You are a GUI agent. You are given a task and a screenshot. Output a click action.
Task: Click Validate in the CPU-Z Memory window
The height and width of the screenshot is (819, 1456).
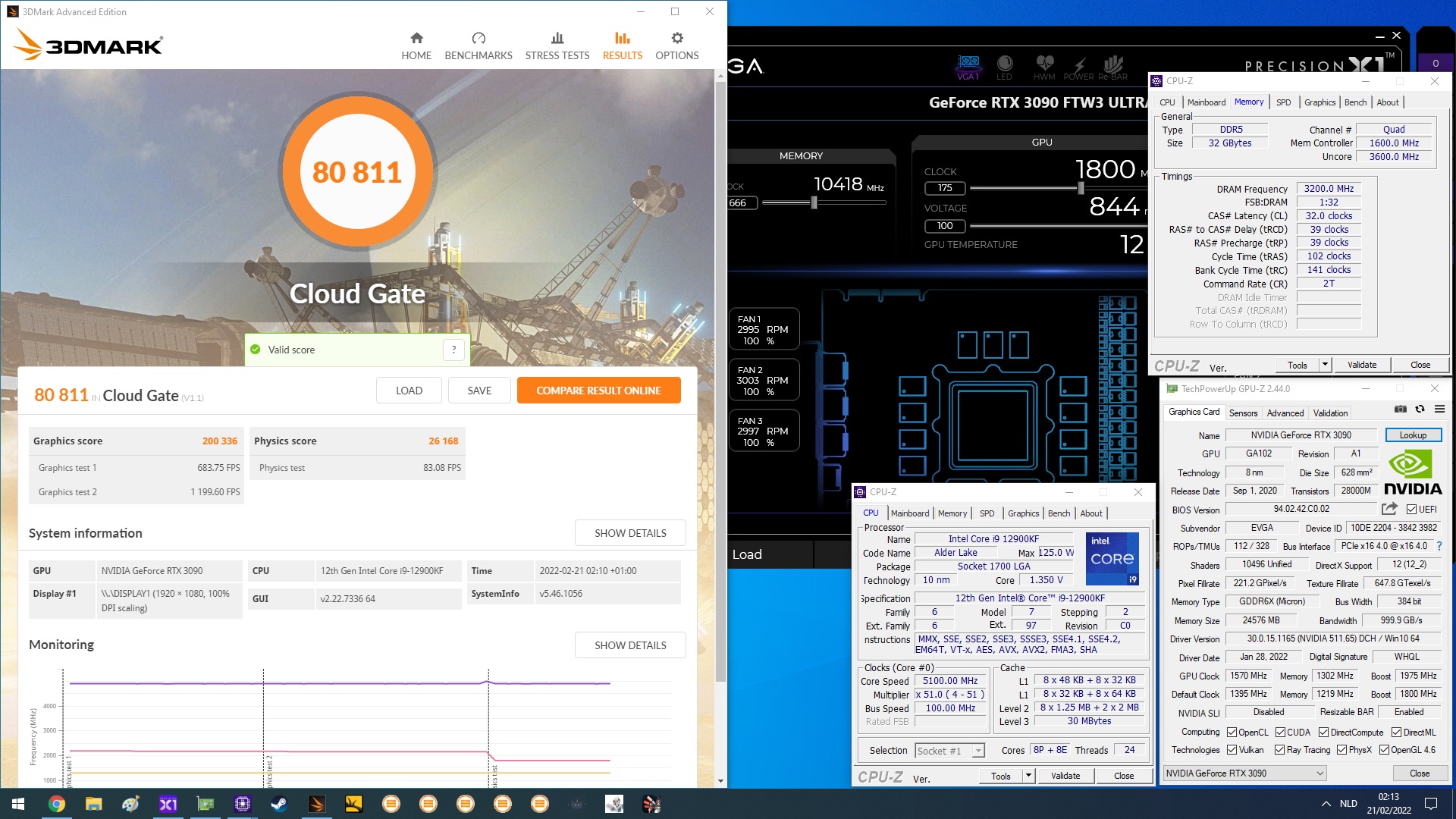[1361, 365]
